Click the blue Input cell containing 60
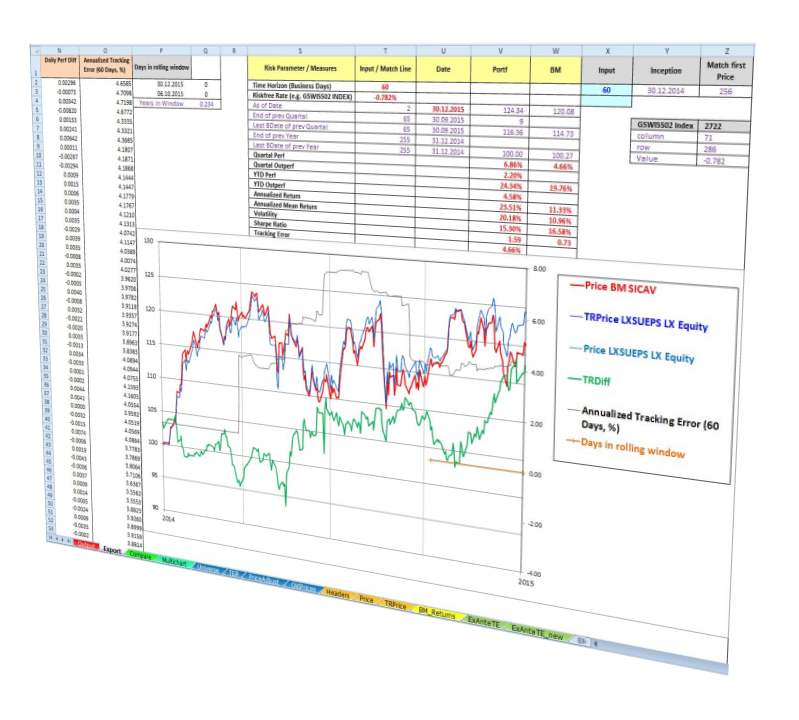The height and width of the screenshot is (720, 799). [x=606, y=90]
